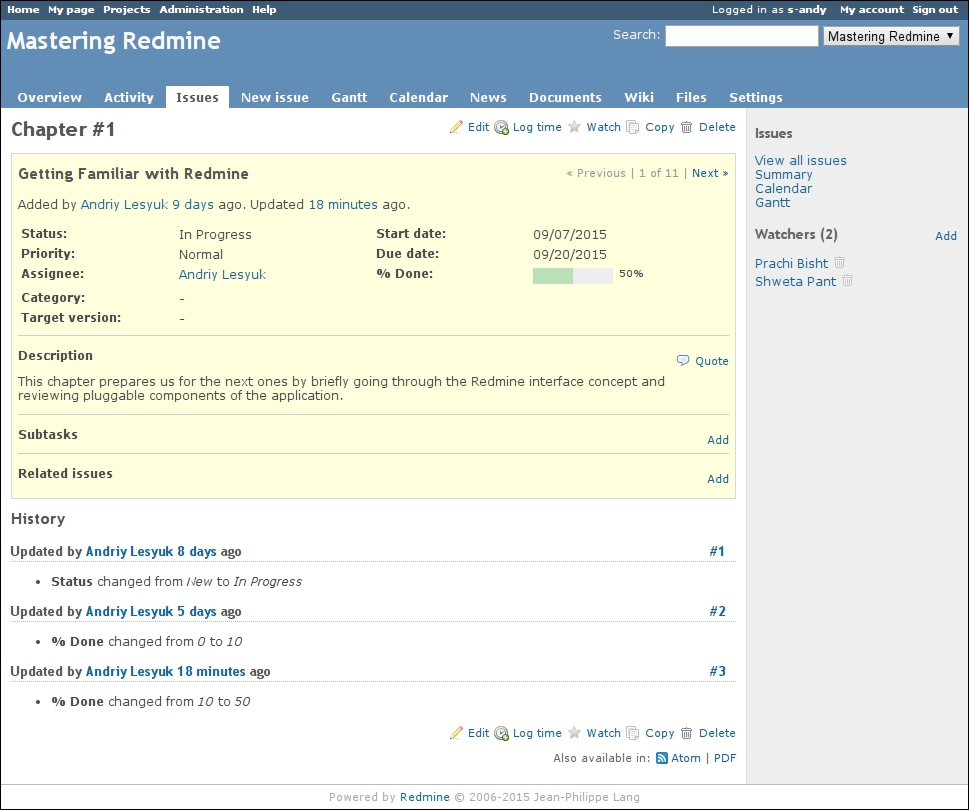This screenshot has height=810, width=969.
Task: Click the '18 minutes' updated link in header
Action: click(343, 205)
